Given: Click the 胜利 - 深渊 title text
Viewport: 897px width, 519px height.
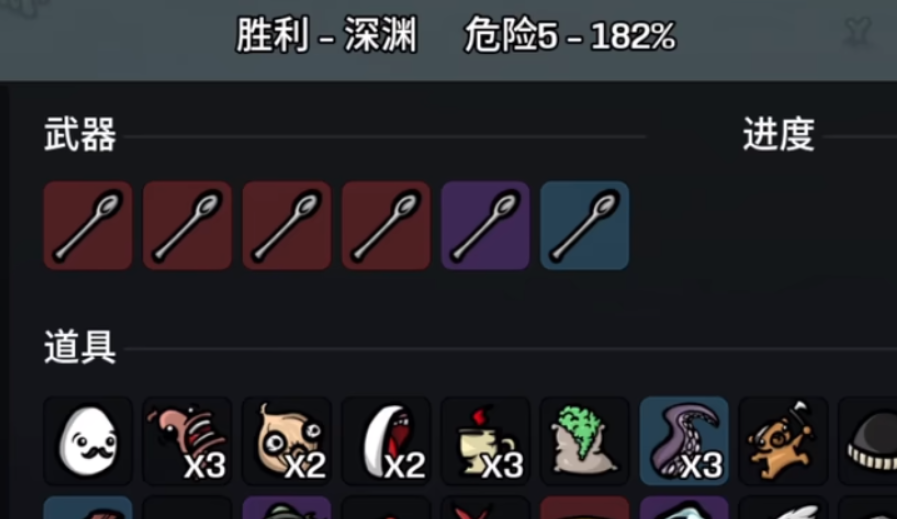Looking at the screenshot, I should 327,35.
